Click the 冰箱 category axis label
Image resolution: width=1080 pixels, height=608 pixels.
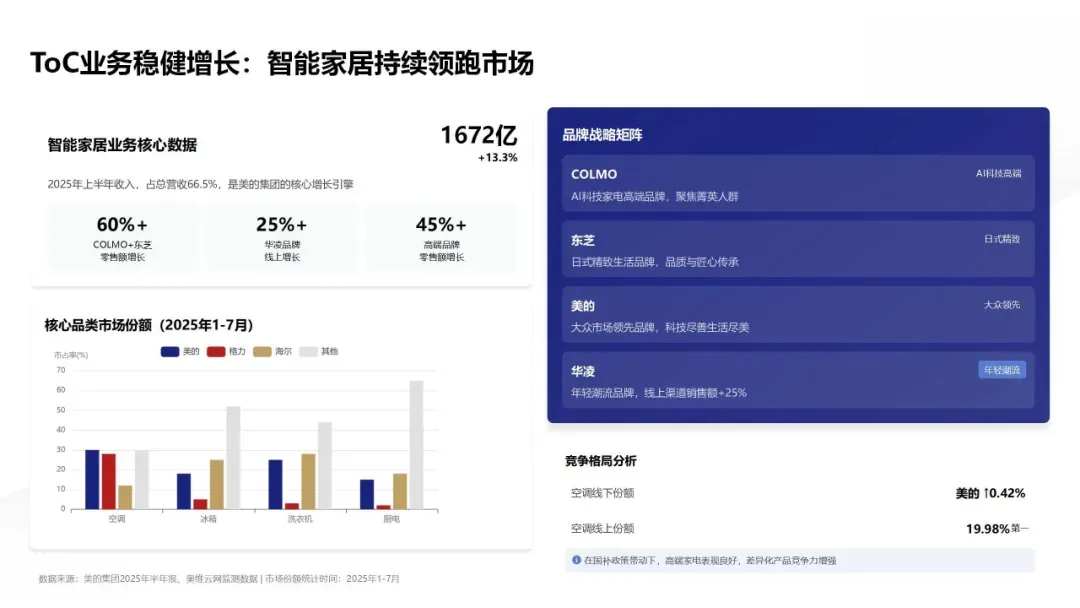point(208,519)
